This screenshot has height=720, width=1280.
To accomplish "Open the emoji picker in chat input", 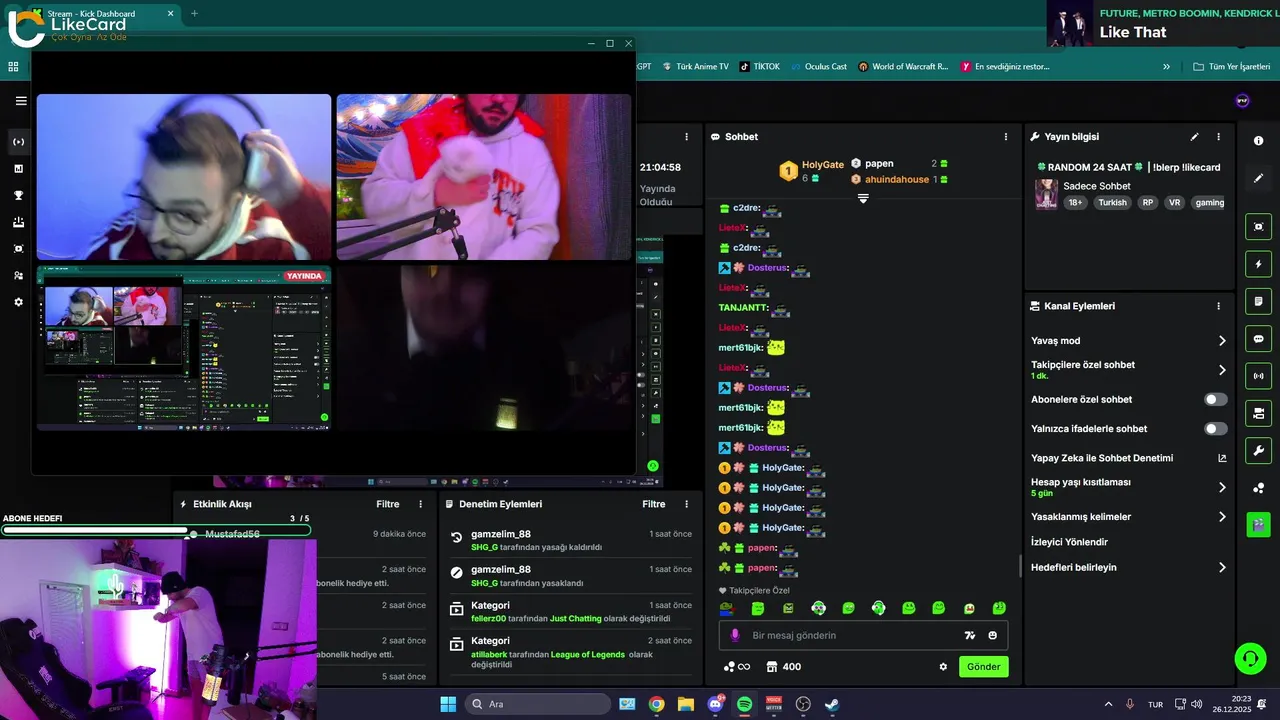I will [x=992, y=635].
